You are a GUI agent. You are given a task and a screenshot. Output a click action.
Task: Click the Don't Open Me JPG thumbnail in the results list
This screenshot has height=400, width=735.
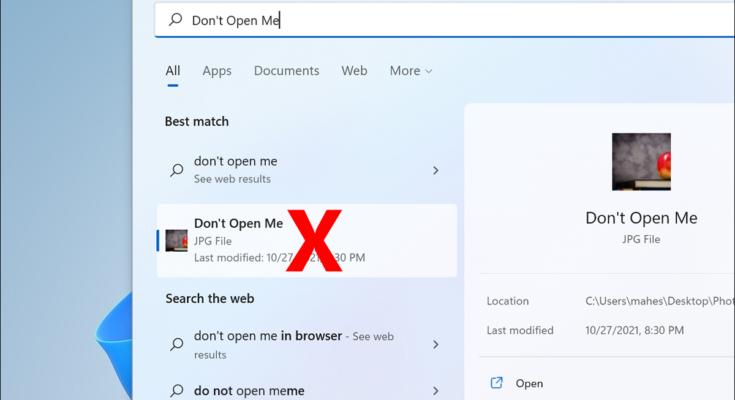coord(177,240)
